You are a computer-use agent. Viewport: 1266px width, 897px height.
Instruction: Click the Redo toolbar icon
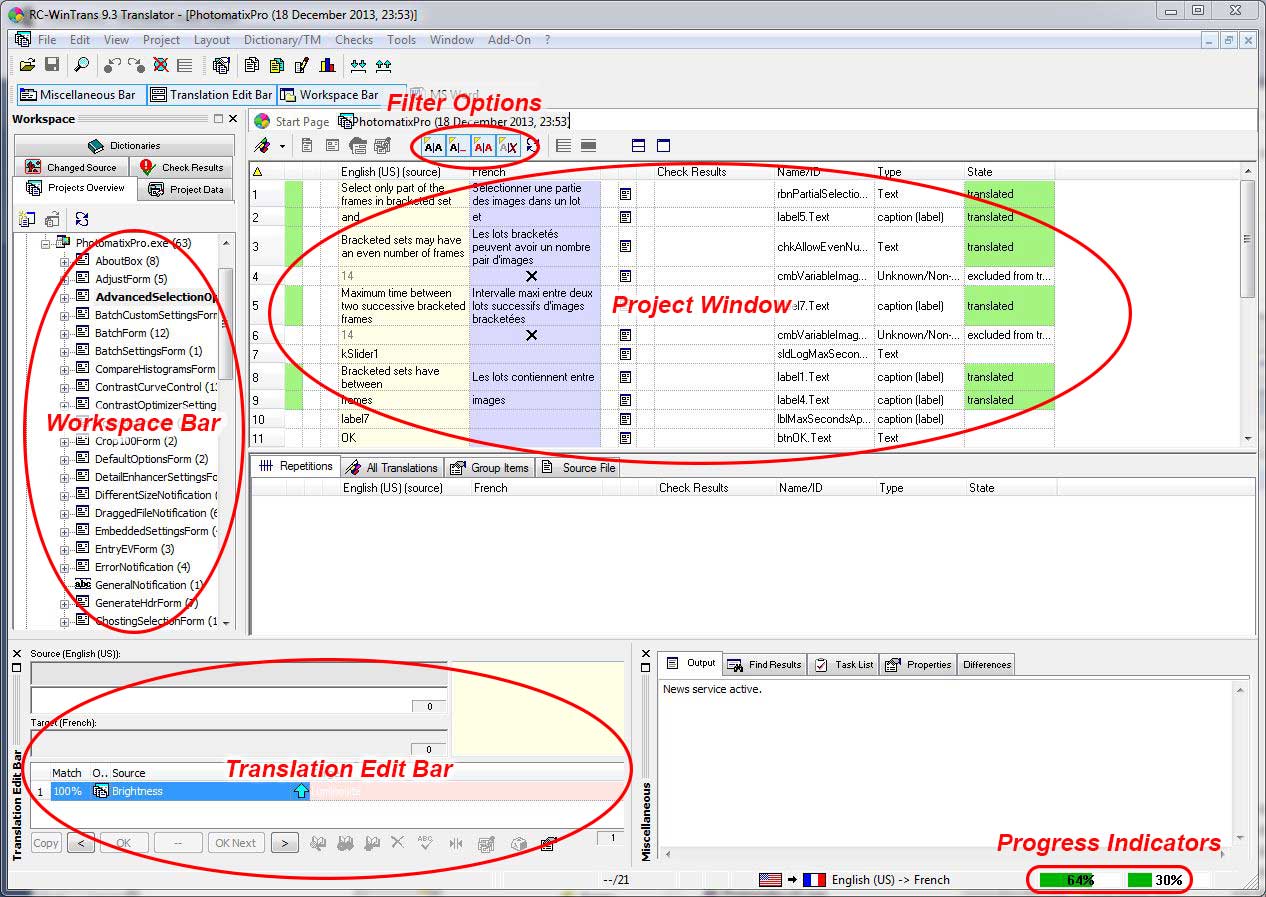136,65
